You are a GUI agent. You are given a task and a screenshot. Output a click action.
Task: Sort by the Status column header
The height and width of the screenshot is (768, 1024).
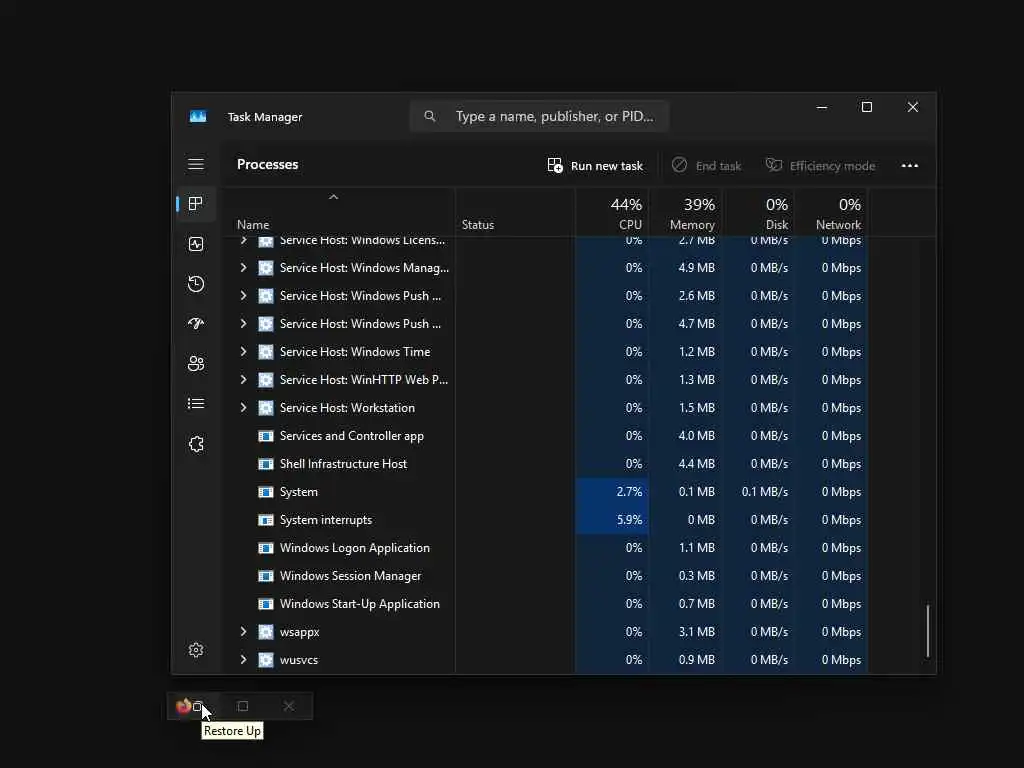pos(477,225)
